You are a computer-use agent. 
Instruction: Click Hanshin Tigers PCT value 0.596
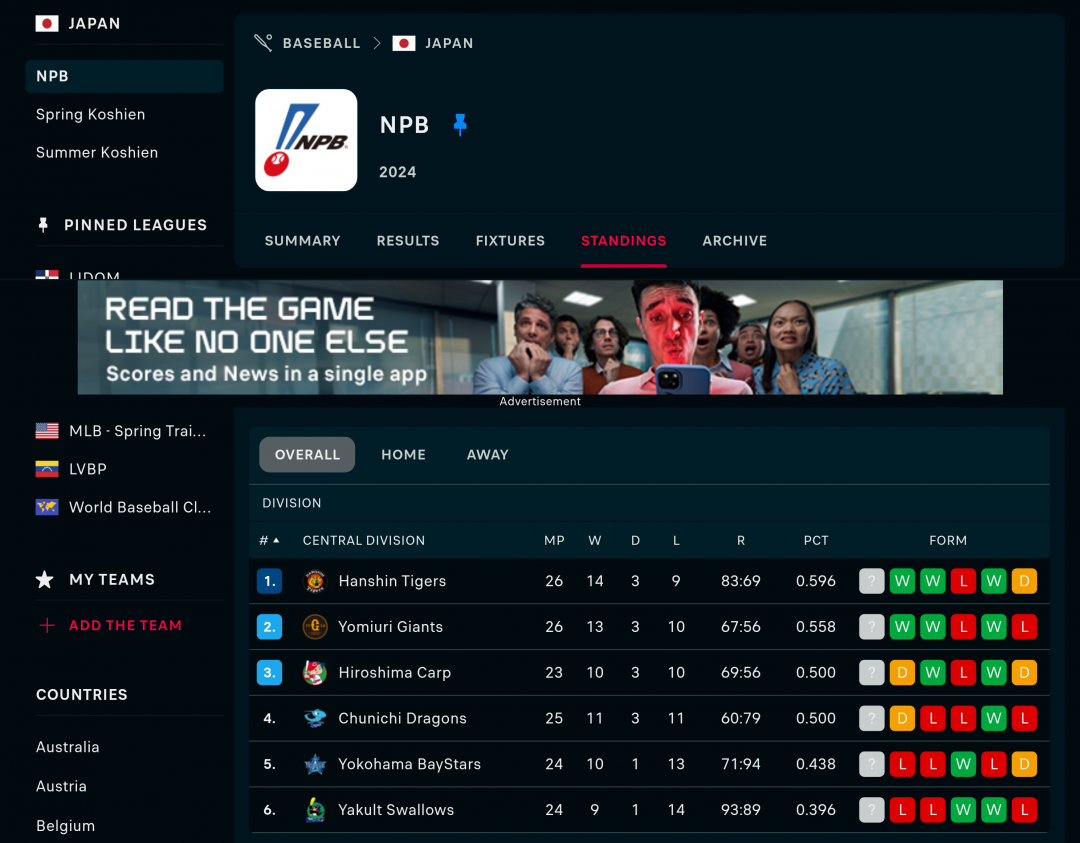coord(816,581)
